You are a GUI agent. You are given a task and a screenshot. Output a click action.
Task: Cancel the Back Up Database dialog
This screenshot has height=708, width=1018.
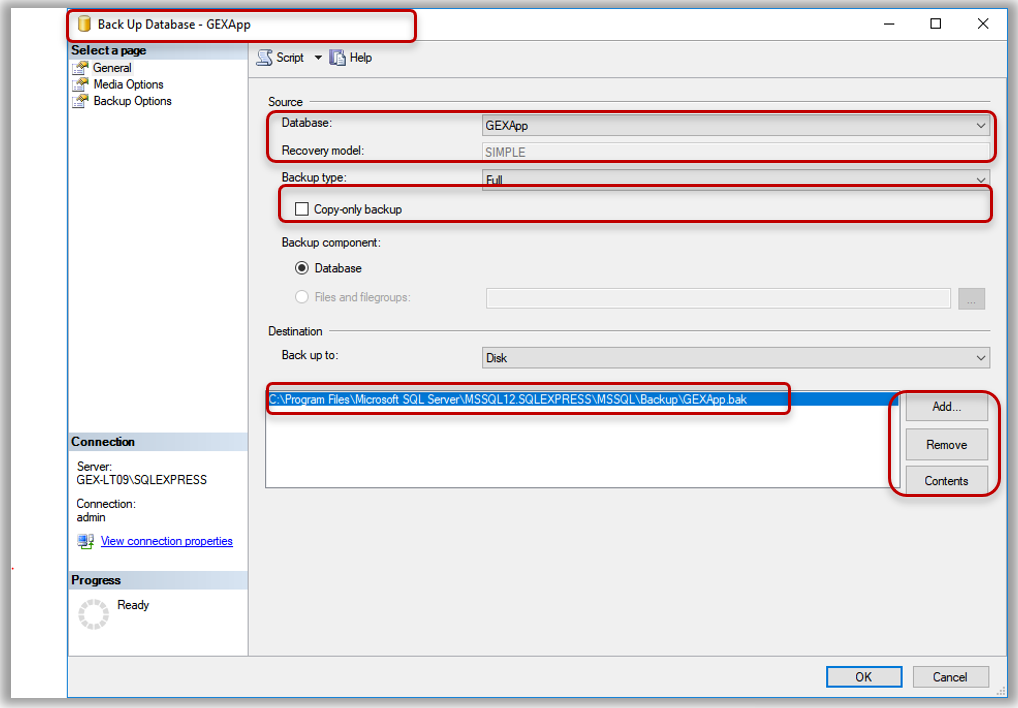(x=950, y=677)
